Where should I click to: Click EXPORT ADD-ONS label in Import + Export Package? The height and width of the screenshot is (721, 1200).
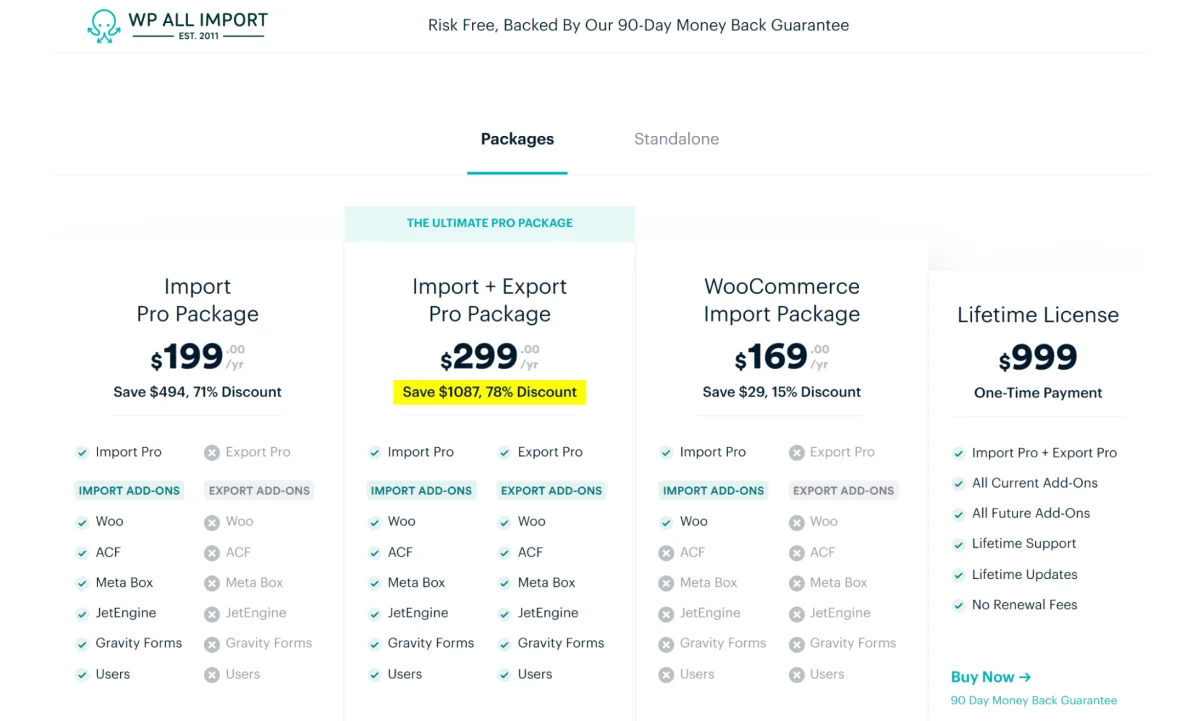click(x=551, y=491)
